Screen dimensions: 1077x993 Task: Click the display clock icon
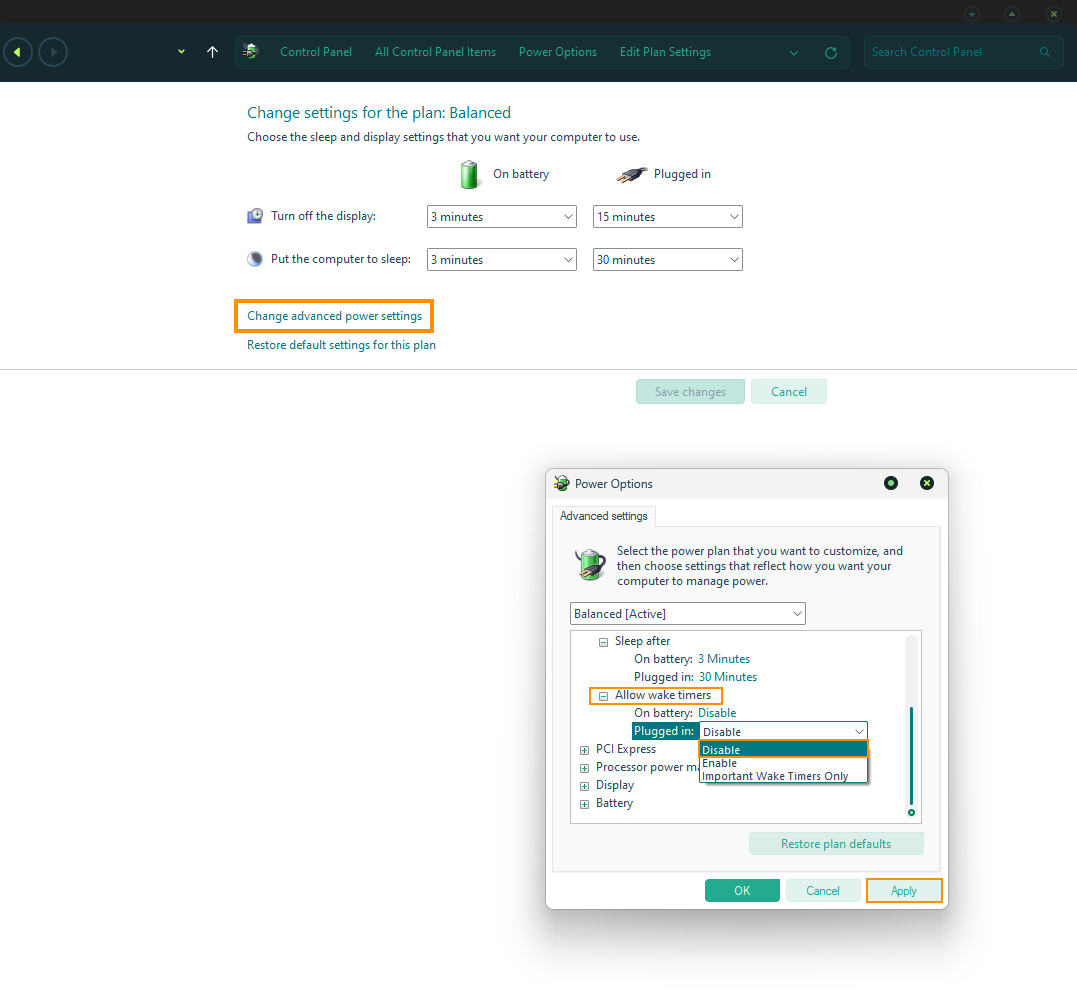click(x=255, y=216)
